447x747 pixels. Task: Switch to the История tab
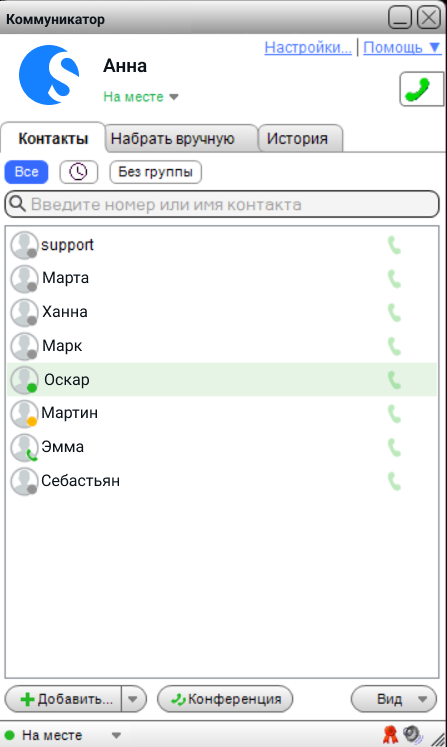tap(300, 139)
